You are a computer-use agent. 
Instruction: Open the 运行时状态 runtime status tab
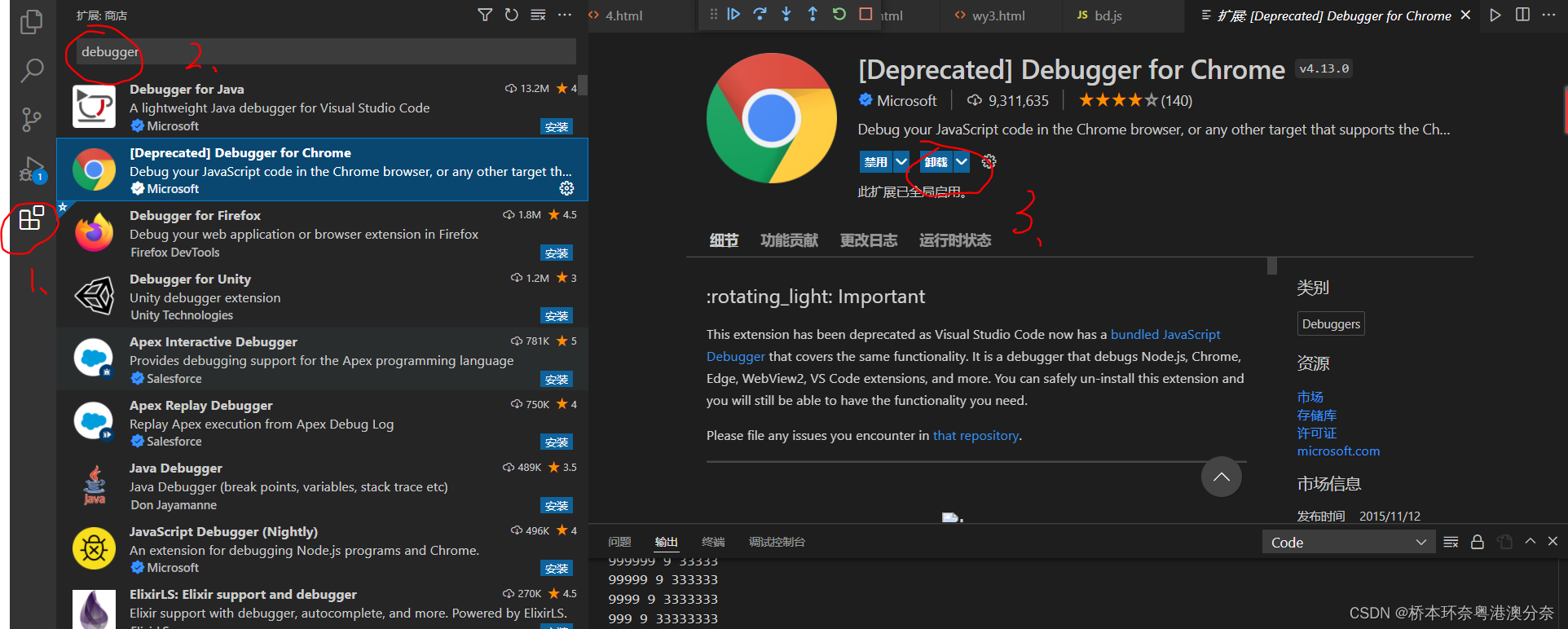tap(955, 240)
